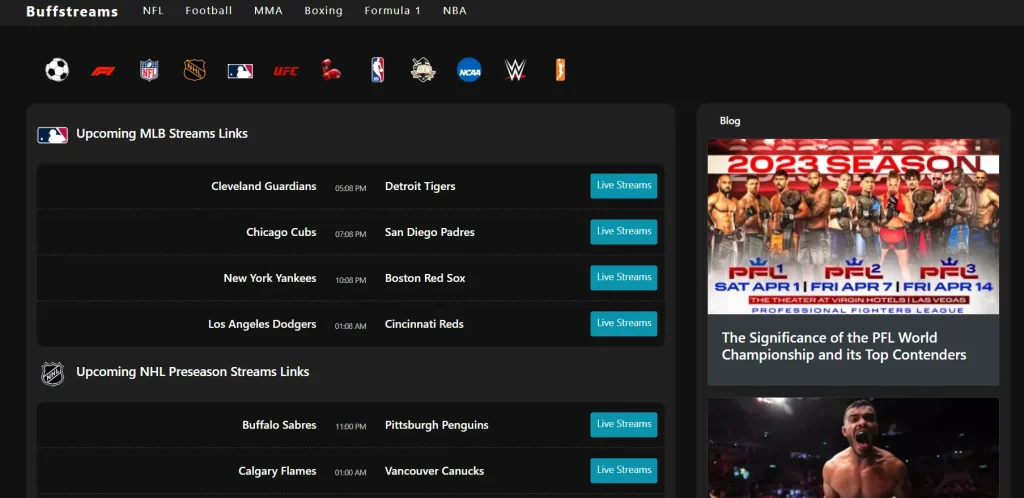Open Live Streams for Yankees vs Red Sox
The height and width of the screenshot is (498, 1024).
(623, 278)
